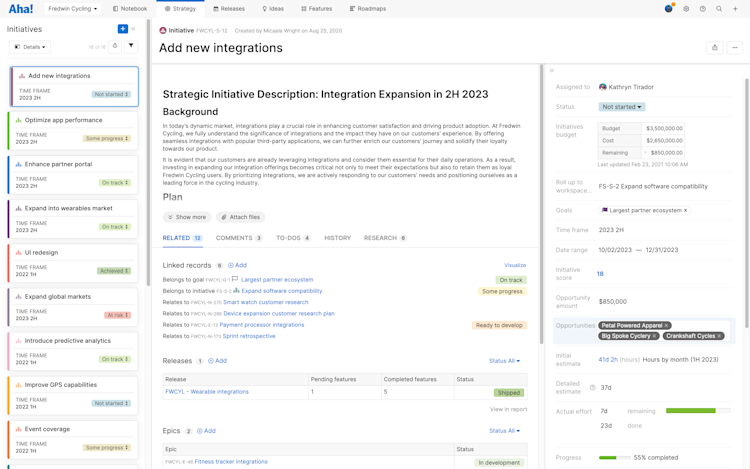Open the Features menu
Screen dimensions: 750x469
pos(317,9)
